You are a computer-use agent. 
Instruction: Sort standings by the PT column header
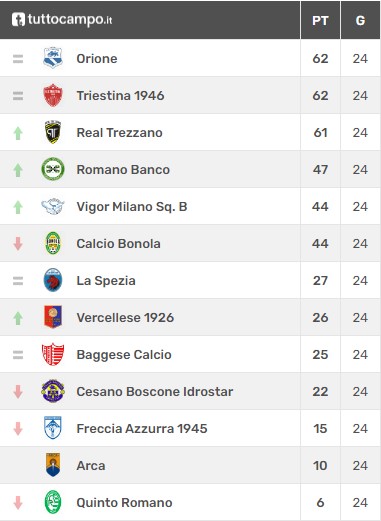click(x=320, y=21)
